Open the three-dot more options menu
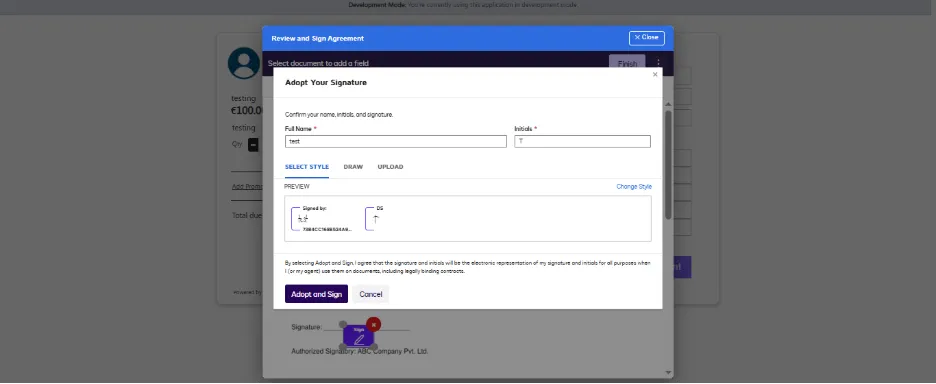This screenshot has width=936, height=384. (658, 63)
